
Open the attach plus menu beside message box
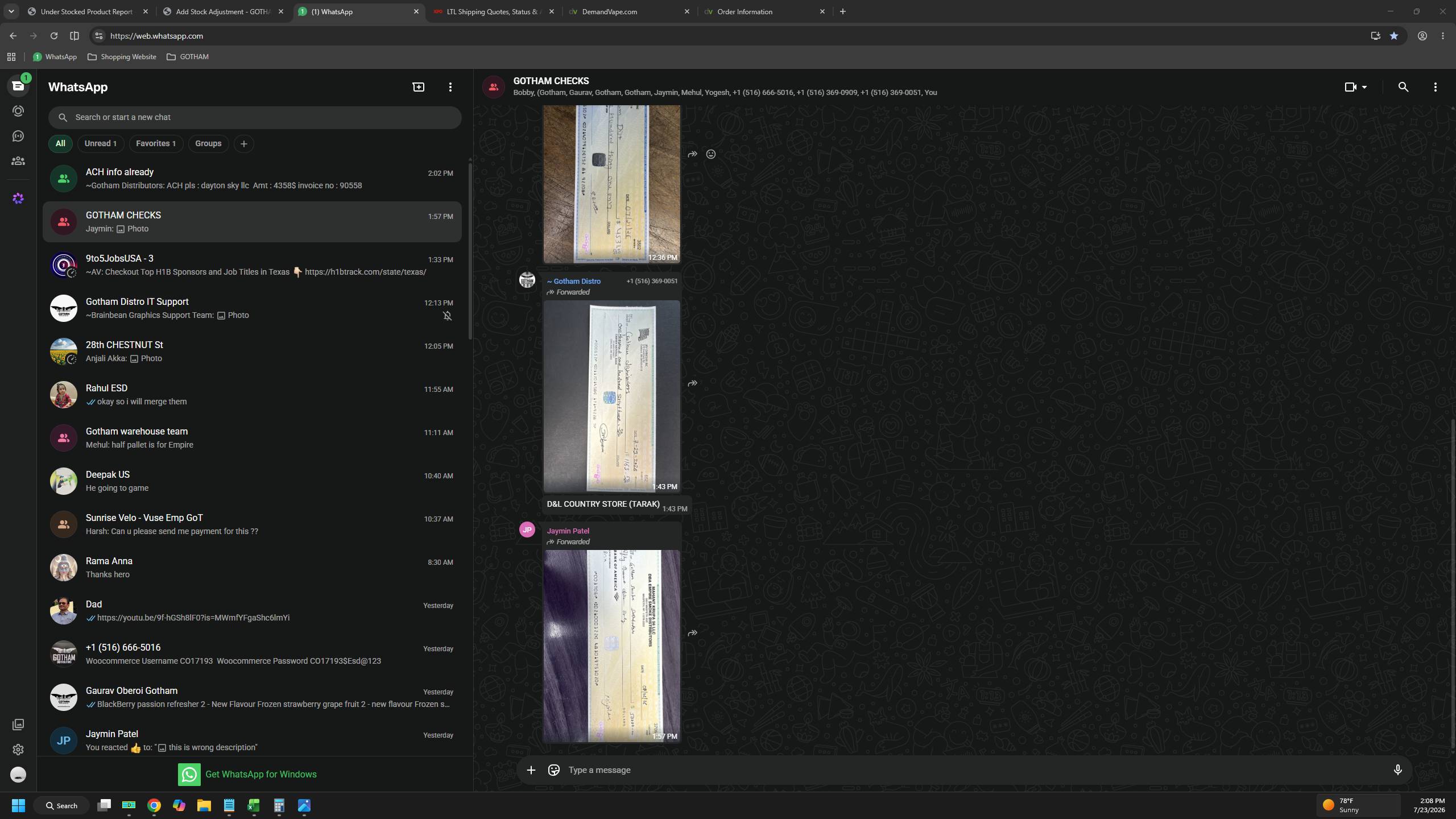(x=531, y=770)
